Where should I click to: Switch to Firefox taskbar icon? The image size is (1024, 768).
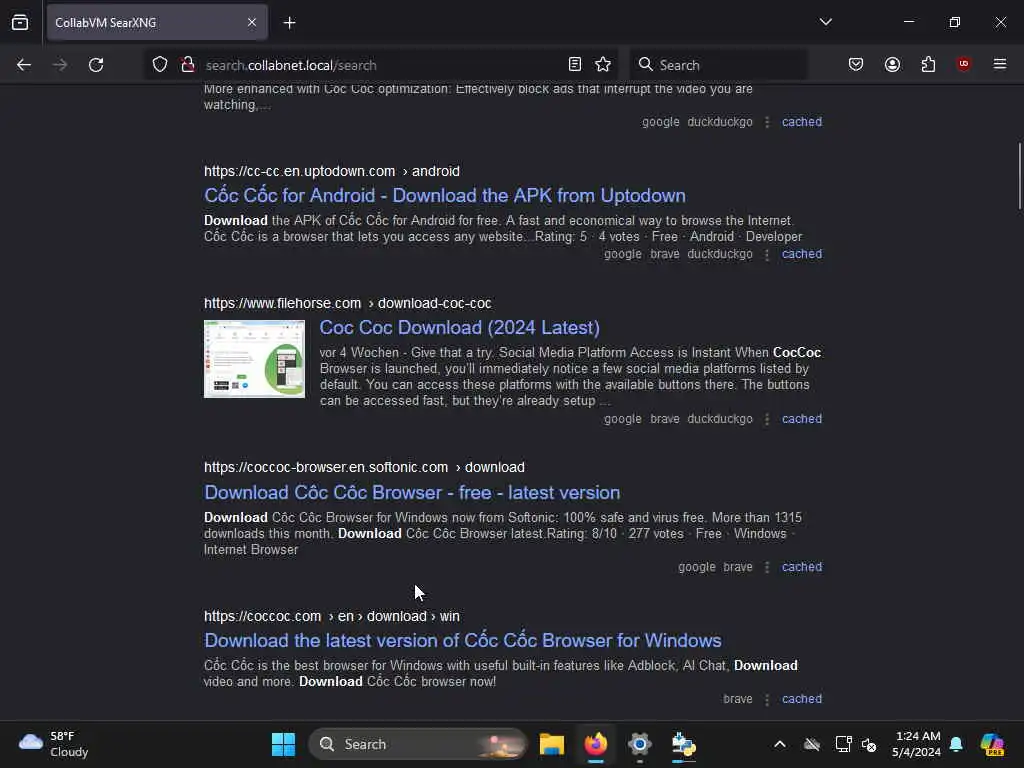coord(596,744)
